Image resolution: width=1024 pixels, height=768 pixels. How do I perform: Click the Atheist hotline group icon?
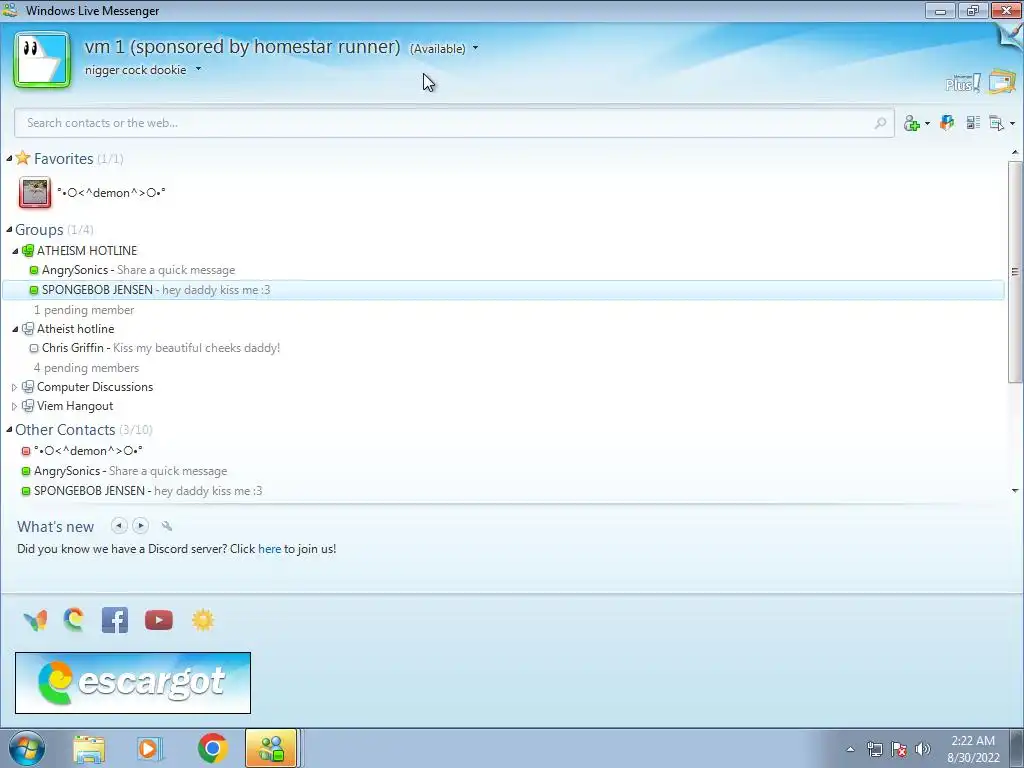coord(27,328)
